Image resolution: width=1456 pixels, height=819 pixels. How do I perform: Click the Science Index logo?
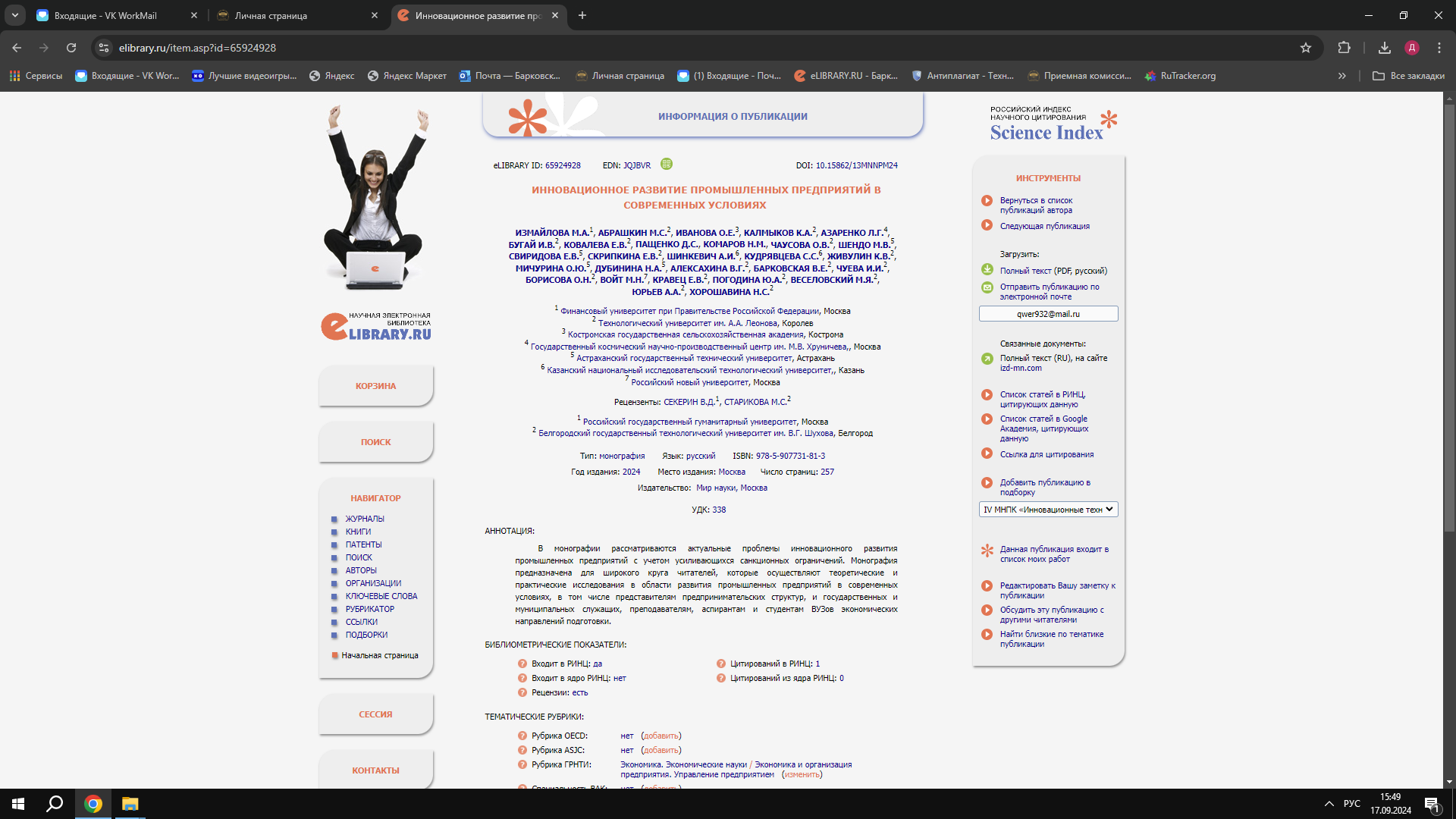(1053, 124)
